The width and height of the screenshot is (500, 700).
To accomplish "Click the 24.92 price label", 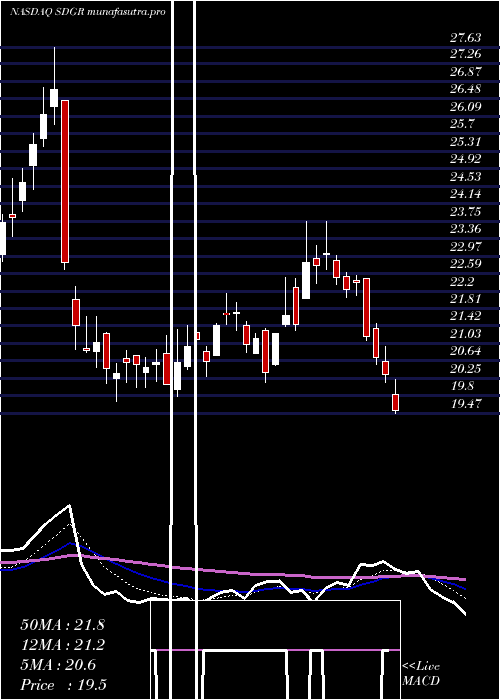I will [466, 159].
